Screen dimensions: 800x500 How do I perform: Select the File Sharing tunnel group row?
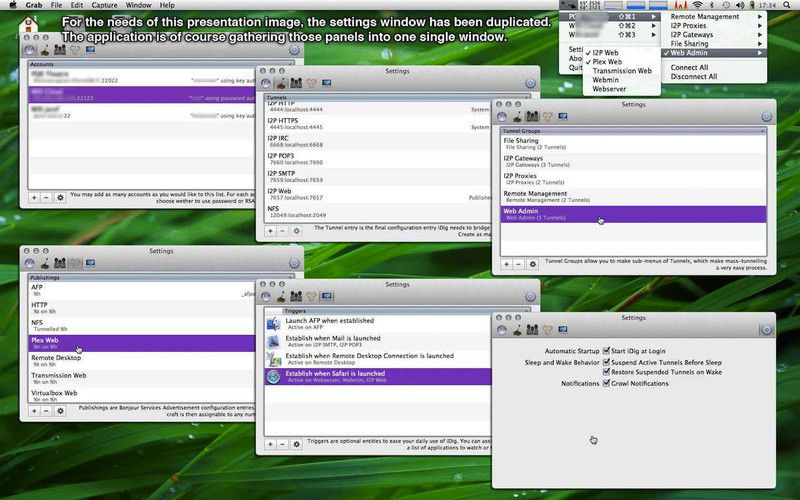click(633, 144)
